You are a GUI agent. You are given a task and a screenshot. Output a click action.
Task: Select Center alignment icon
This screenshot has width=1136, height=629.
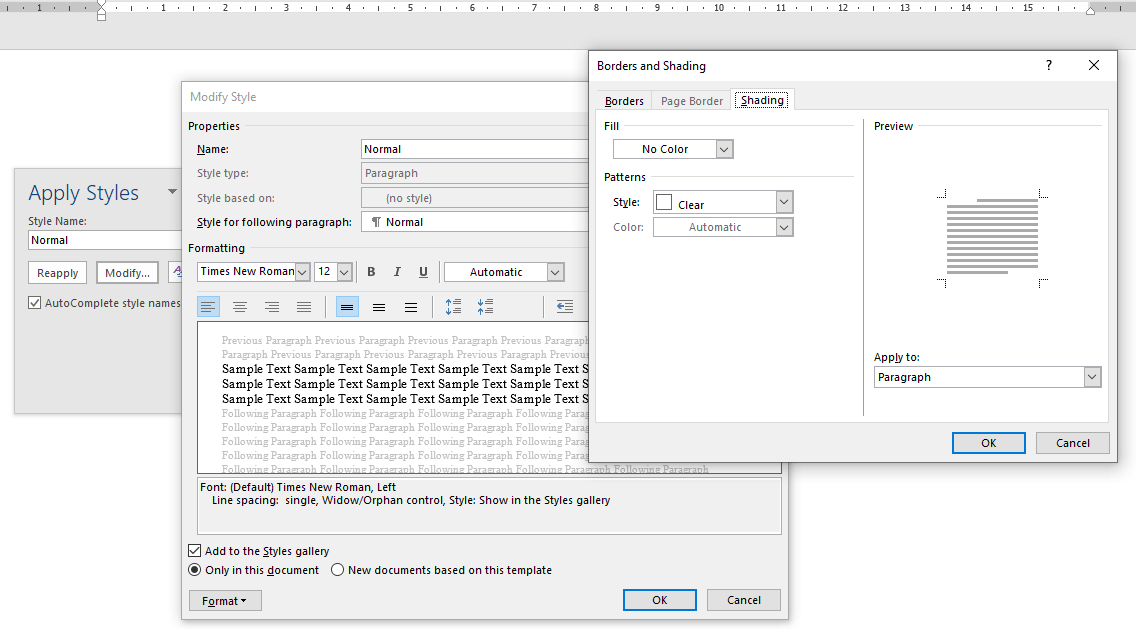point(240,307)
